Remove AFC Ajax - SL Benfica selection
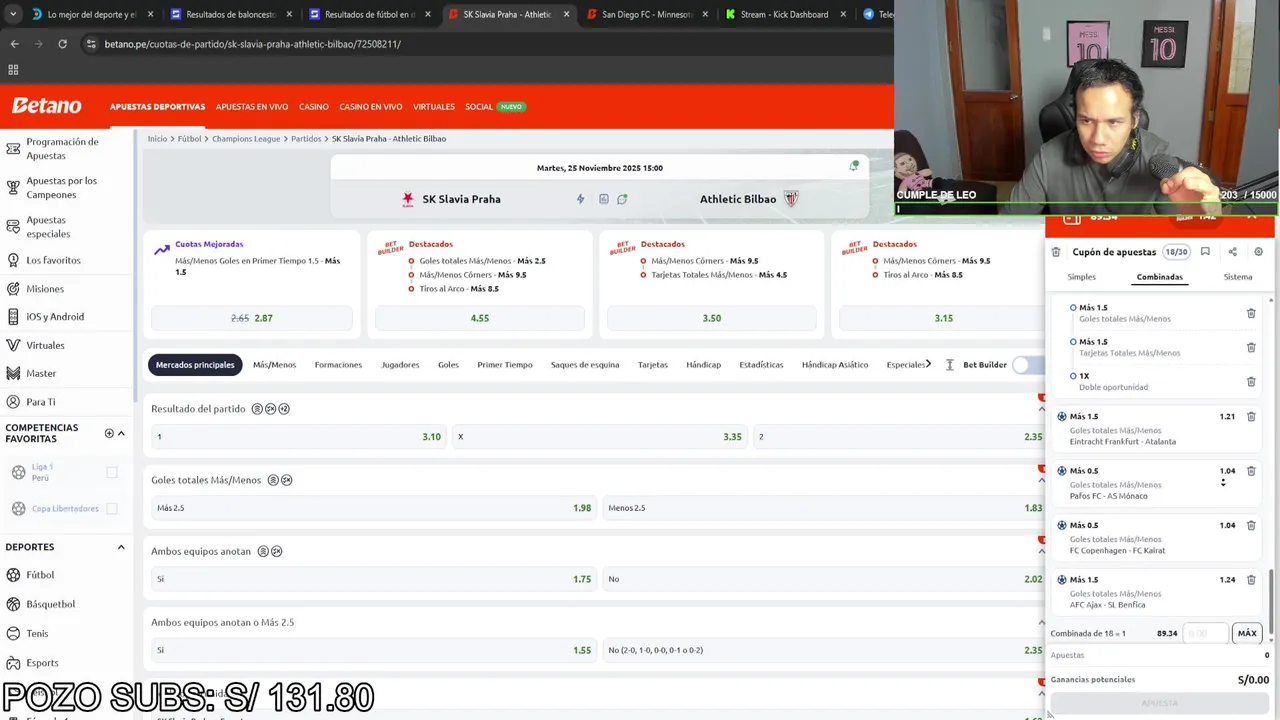 [1251, 580]
